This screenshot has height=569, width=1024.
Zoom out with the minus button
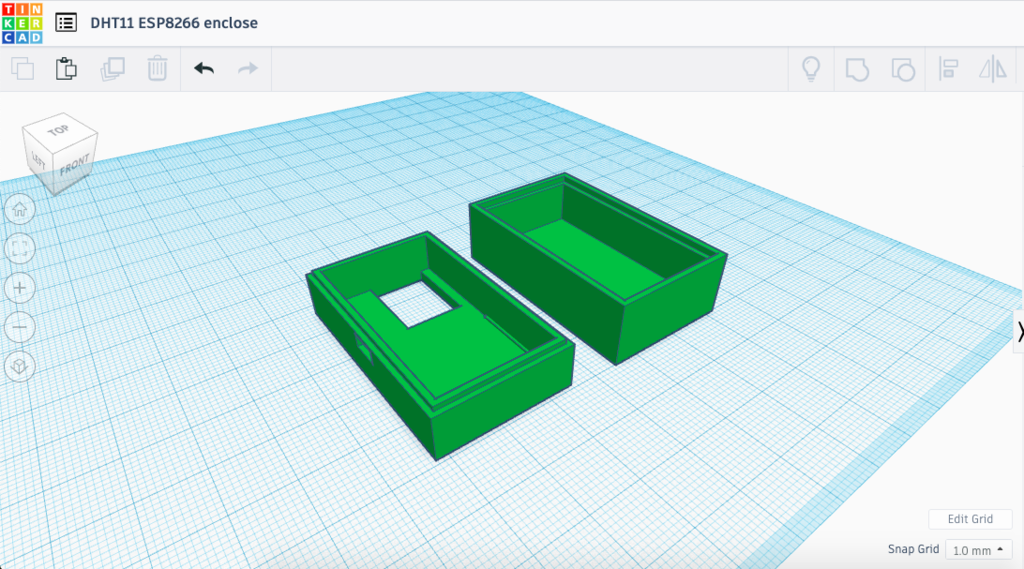20,327
